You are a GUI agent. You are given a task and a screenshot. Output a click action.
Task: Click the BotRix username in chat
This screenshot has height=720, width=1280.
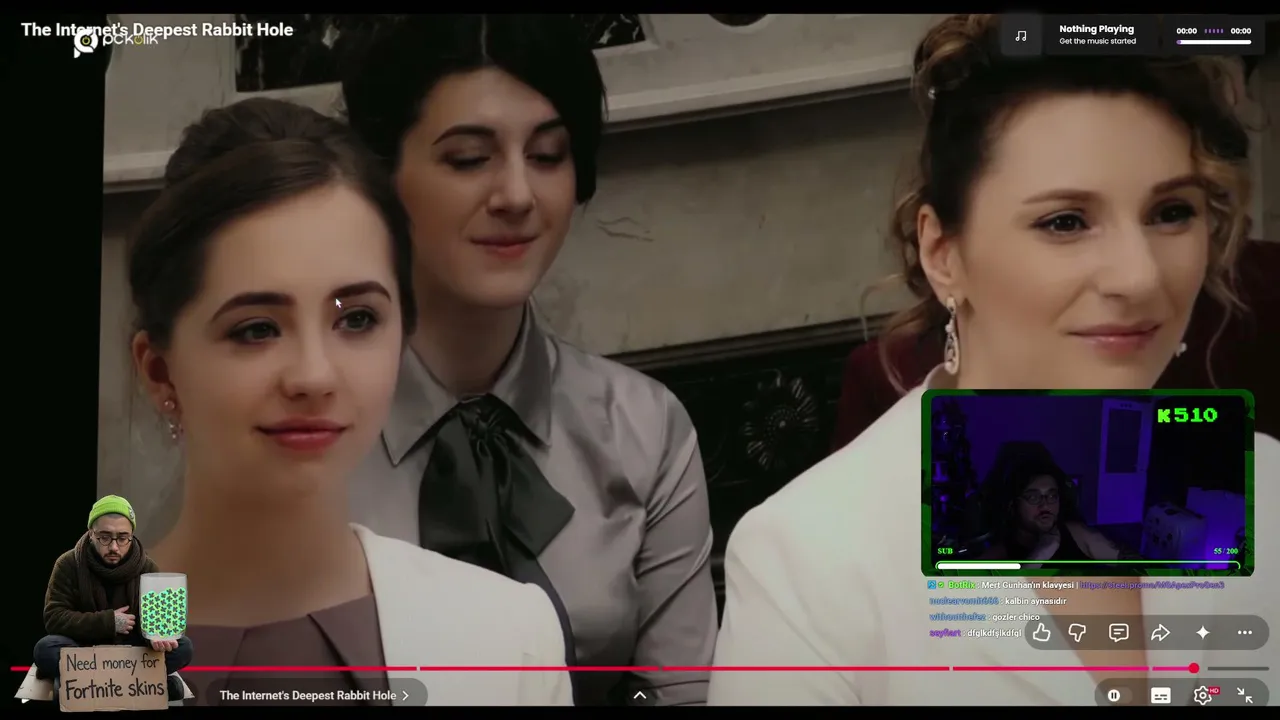pyautogui.click(x=961, y=585)
